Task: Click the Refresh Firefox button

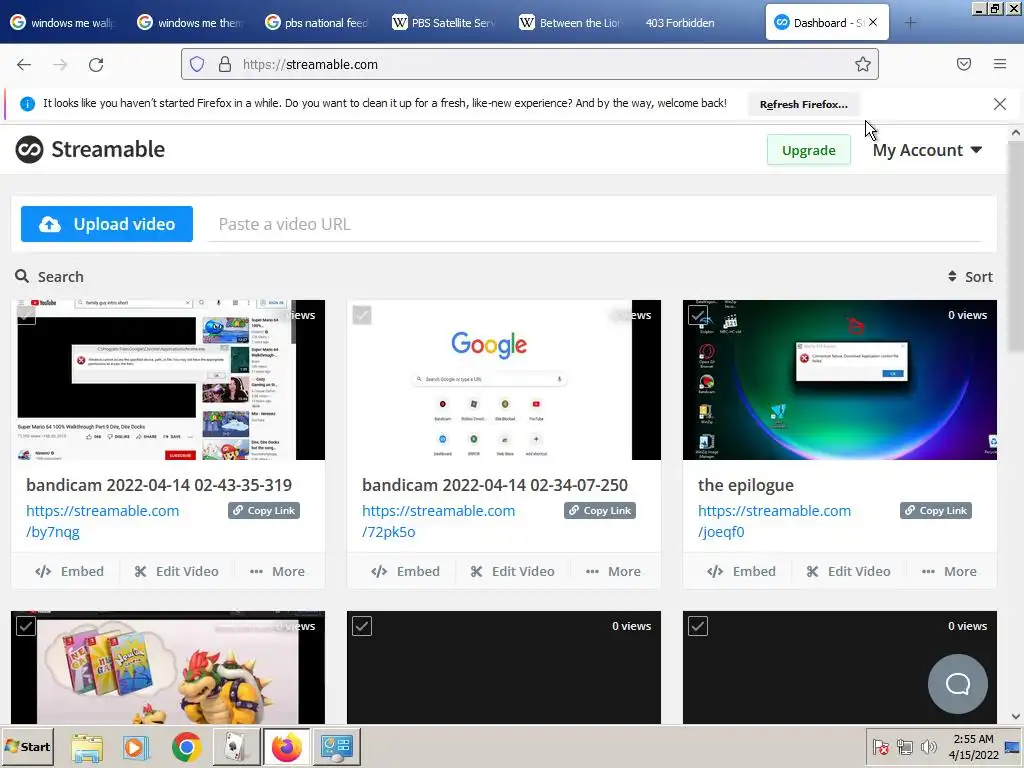Action: pos(803,104)
